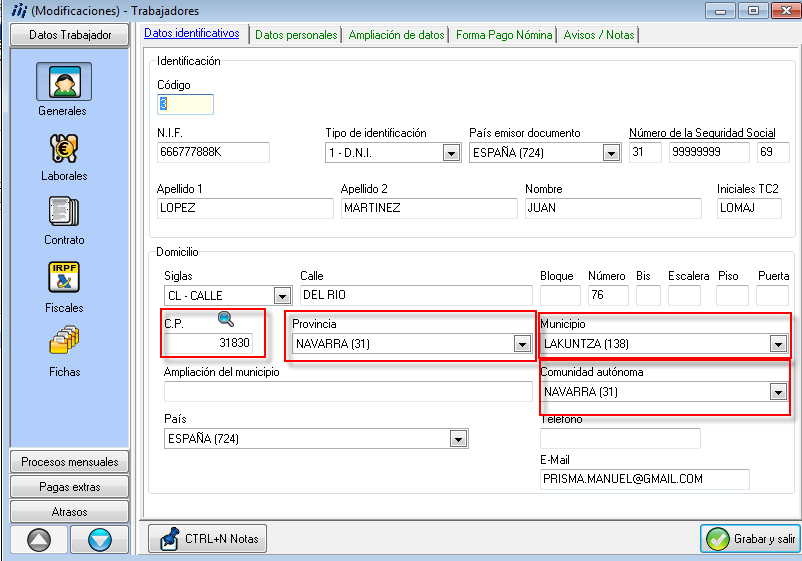Click the Iniciales TC2 field LOMAJ
The height and width of the screenshot is (561, 802).
(x=749, y=208)
